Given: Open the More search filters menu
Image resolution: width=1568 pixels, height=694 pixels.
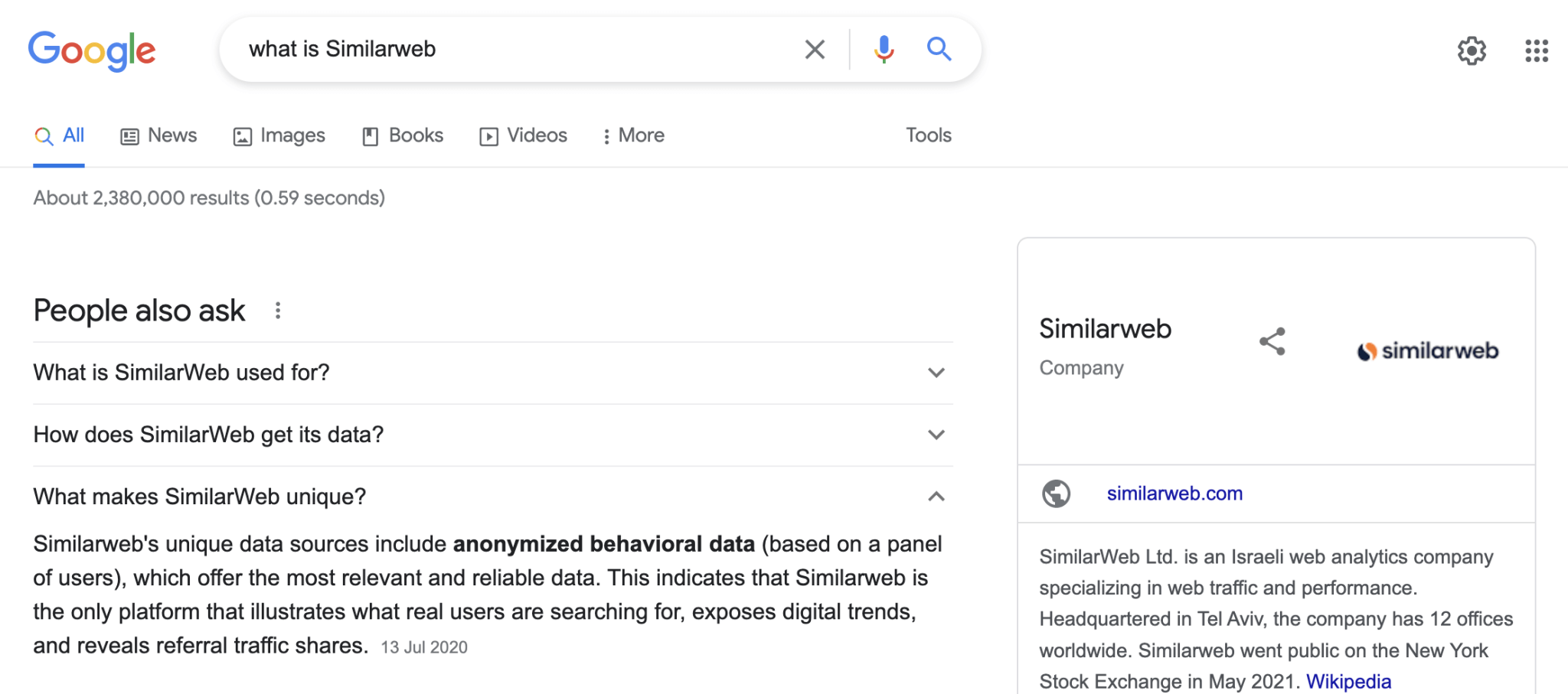Looking at the screenshot, I should [x=633, y=135].
